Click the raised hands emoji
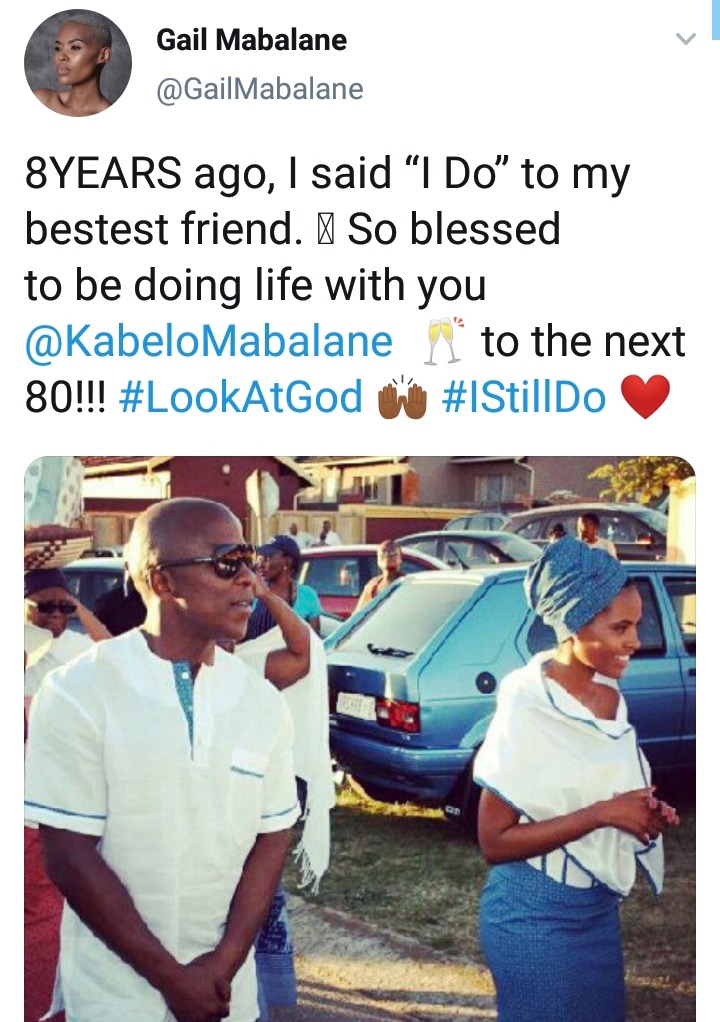This screenshot has width=720, height=1022. (x=403, y=397)
